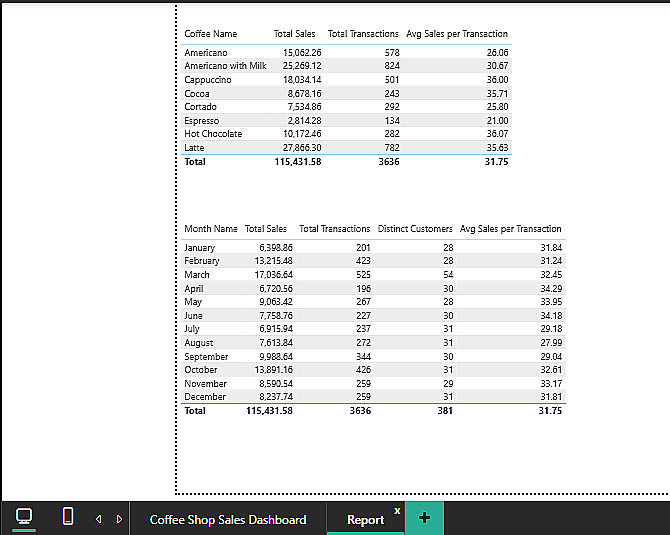Click the Total row of the month table
The height and width of the screenshot is (535, 670).
[x=195, y=410]
